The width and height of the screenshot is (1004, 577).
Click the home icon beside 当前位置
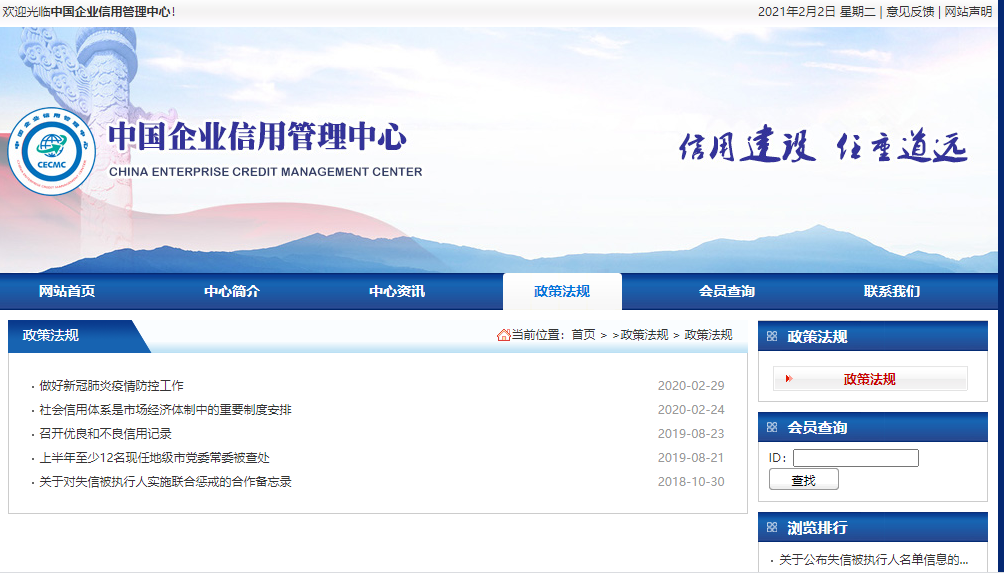[x=503, y=335]
